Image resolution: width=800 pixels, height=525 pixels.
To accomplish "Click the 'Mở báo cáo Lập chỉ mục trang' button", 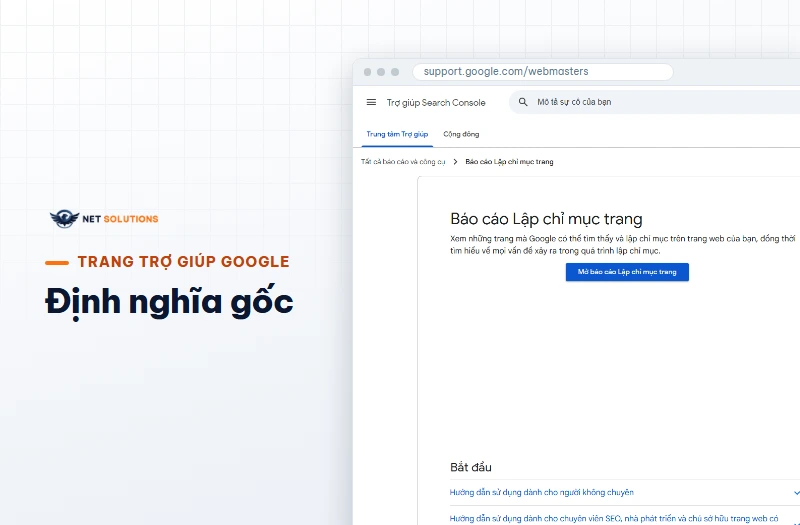I will coord(627,272).
